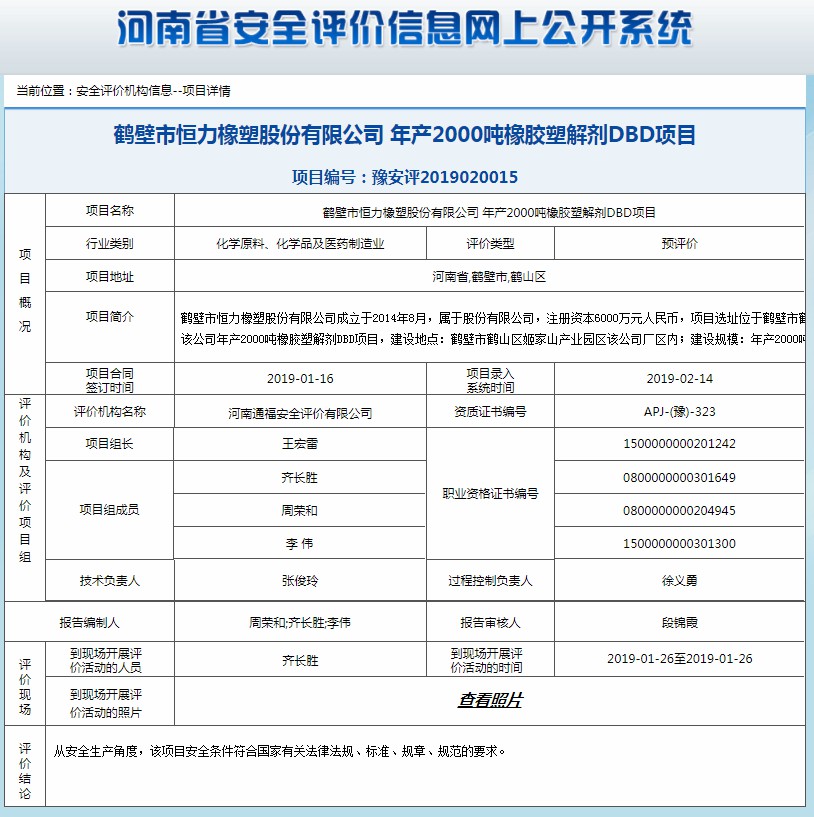Click the 项目简介 label cell
The width and height of the screenshot is (814, 817).
[109, 327]
